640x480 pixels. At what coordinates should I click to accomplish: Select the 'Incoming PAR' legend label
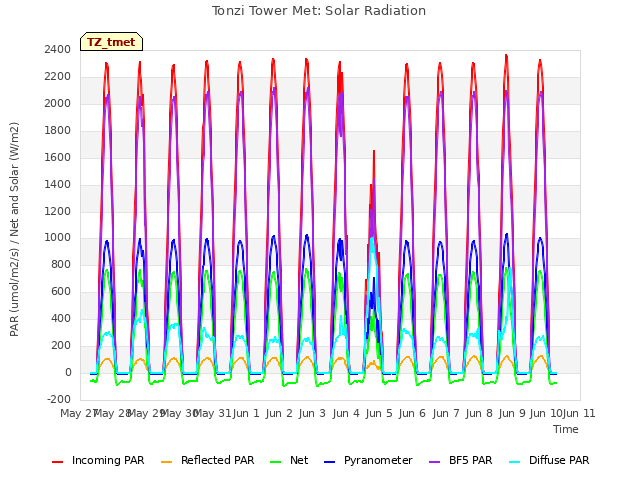(x=108, y=460)
